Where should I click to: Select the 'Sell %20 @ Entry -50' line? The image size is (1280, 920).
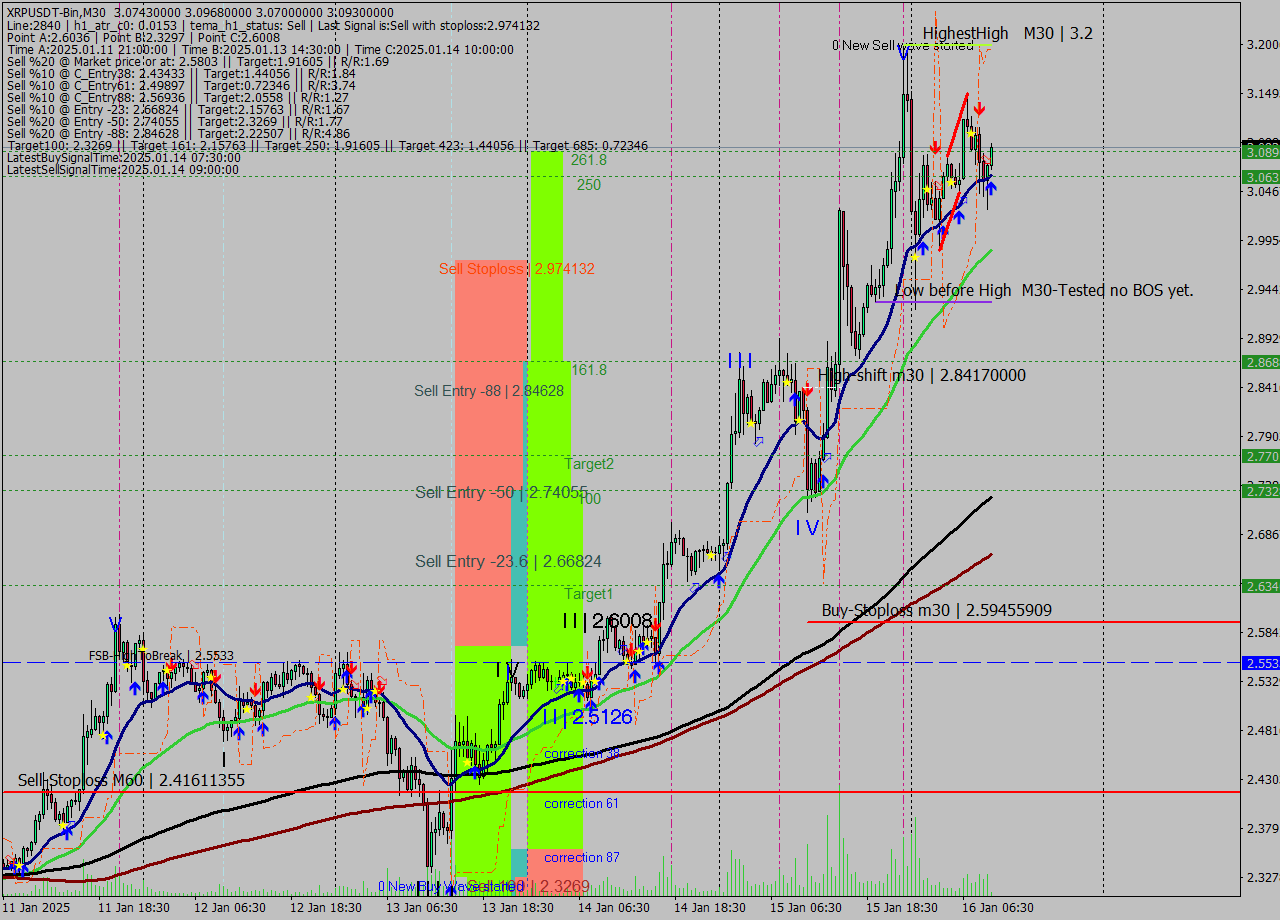pos(175,121)
